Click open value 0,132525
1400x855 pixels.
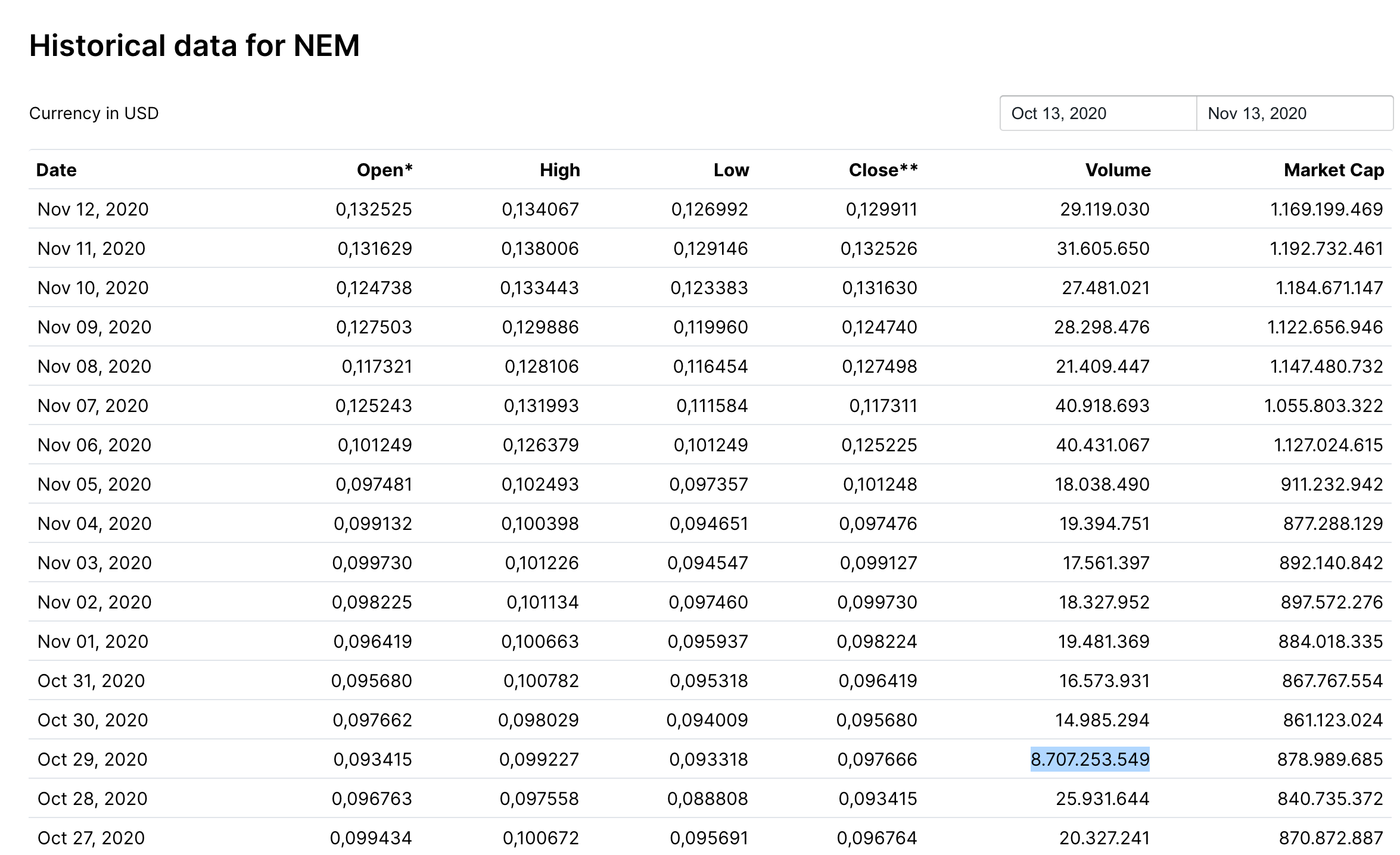(374, 210)
